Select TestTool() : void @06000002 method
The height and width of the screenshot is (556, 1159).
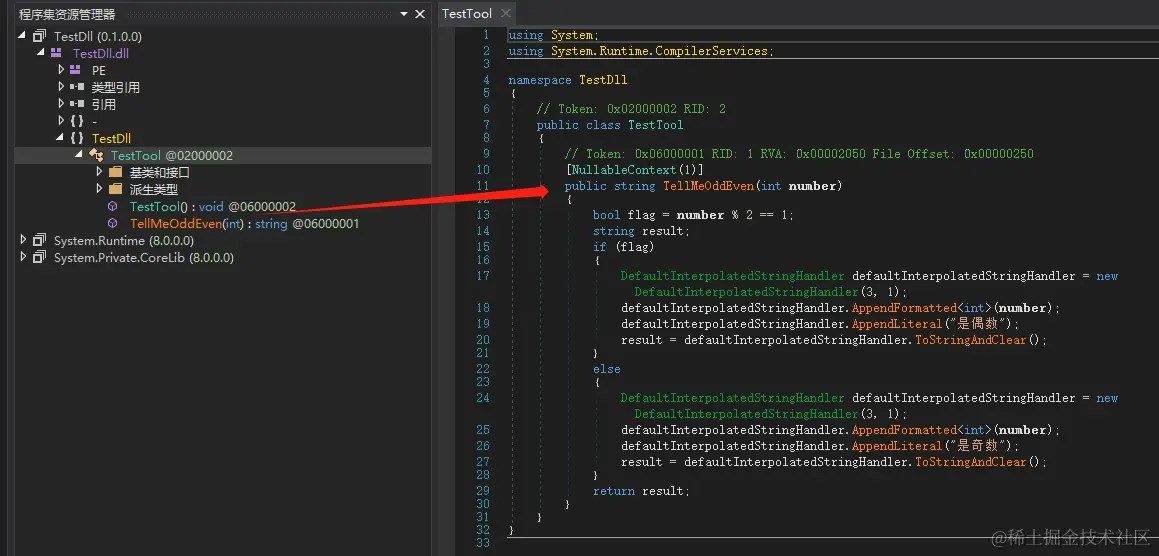coord(213,206)
